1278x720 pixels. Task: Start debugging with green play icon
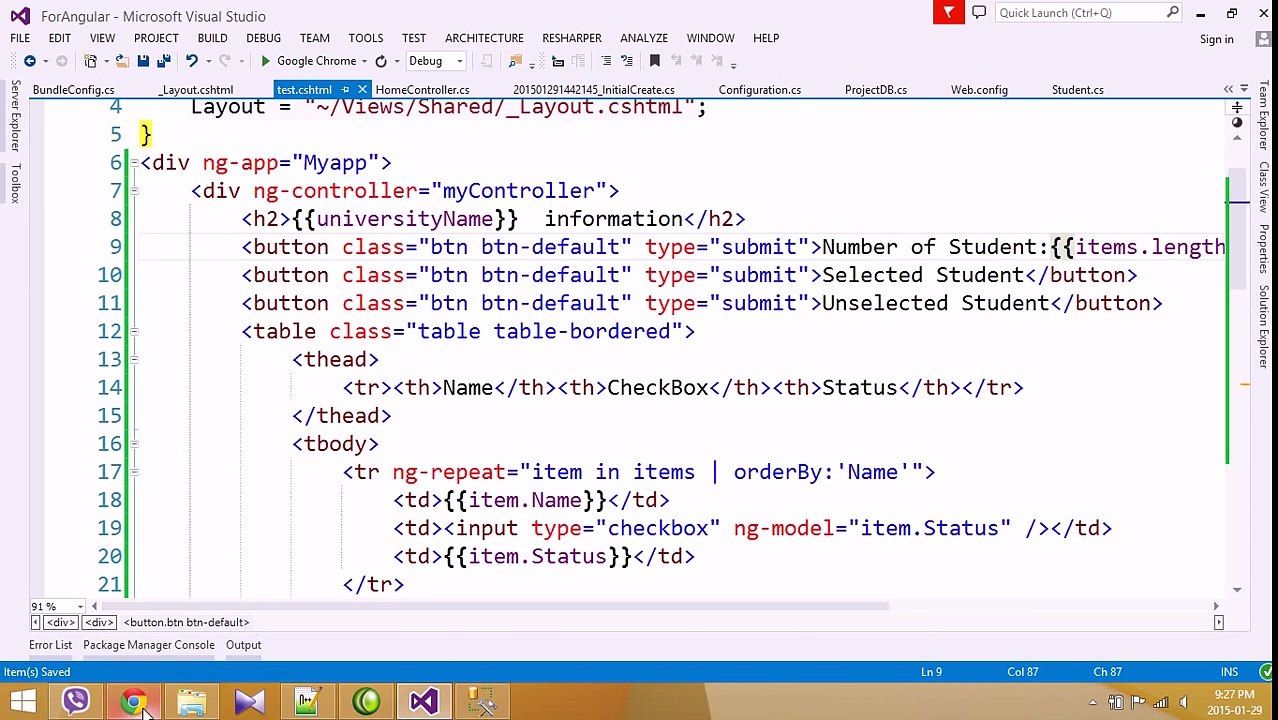pyautogui.click(x=265, y=61)
